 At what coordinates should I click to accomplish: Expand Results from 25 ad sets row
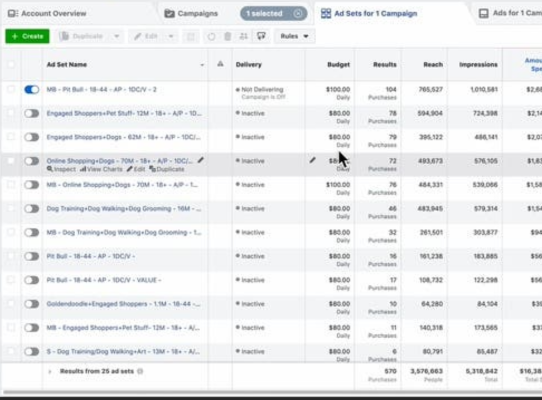click(50, 372)
